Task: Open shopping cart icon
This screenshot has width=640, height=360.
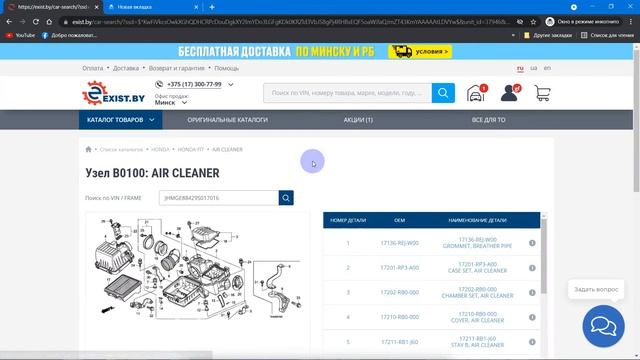Action: (x=542, y=93)
